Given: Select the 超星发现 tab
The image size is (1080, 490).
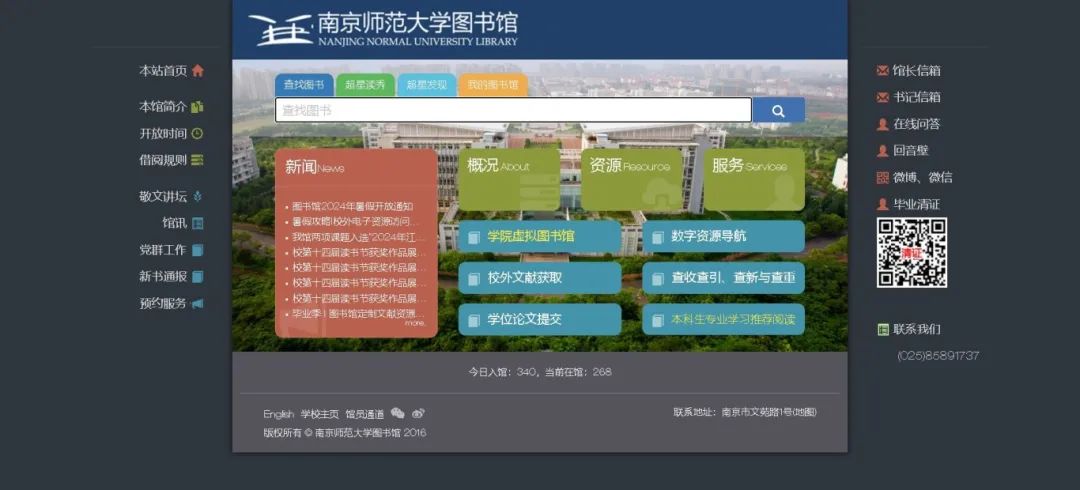Looking at the screenshot, I should pyautogui.click(x=426, y=85).
